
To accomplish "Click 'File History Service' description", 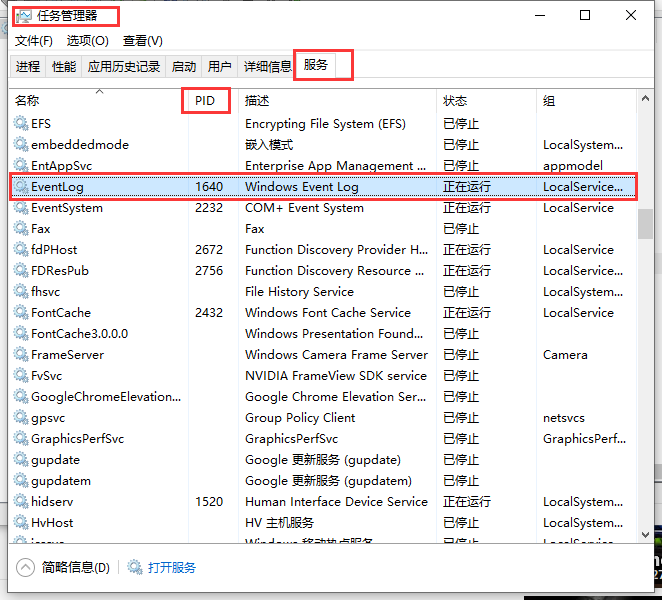I will pyautogui.click(x=299, y=292).
